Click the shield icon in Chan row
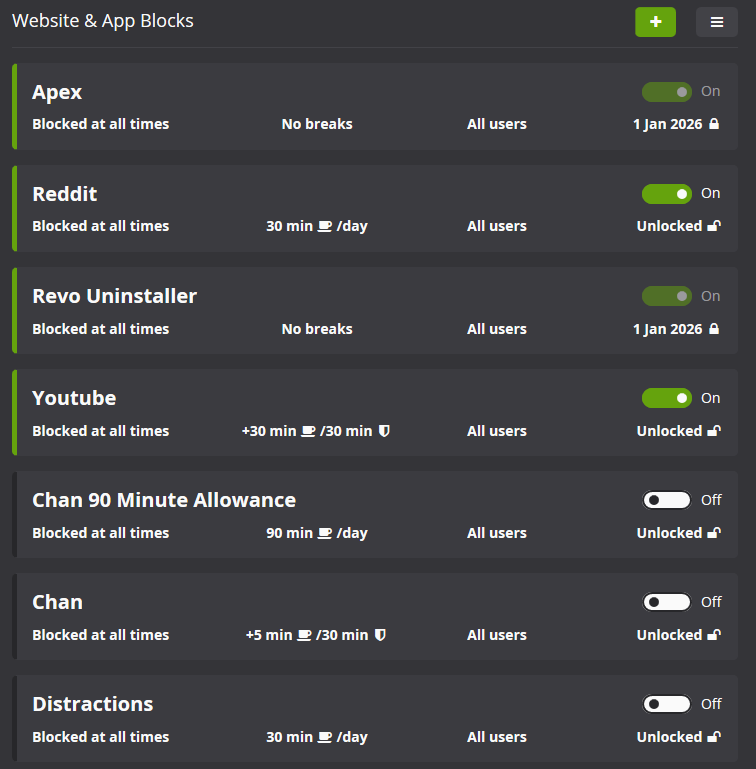756x769 pixels. point(380,635)
